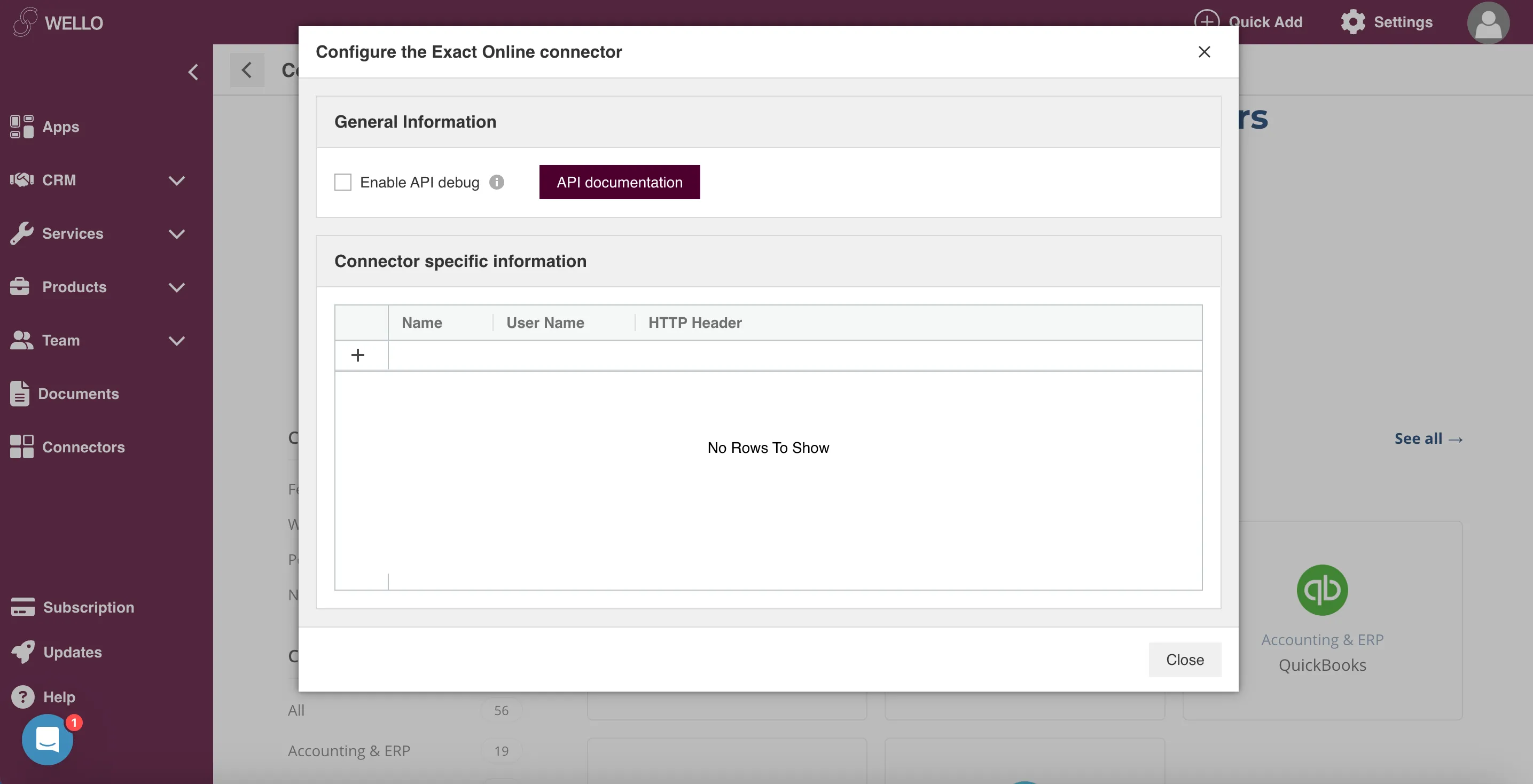Click the Services wrench icon

[22, 233]
